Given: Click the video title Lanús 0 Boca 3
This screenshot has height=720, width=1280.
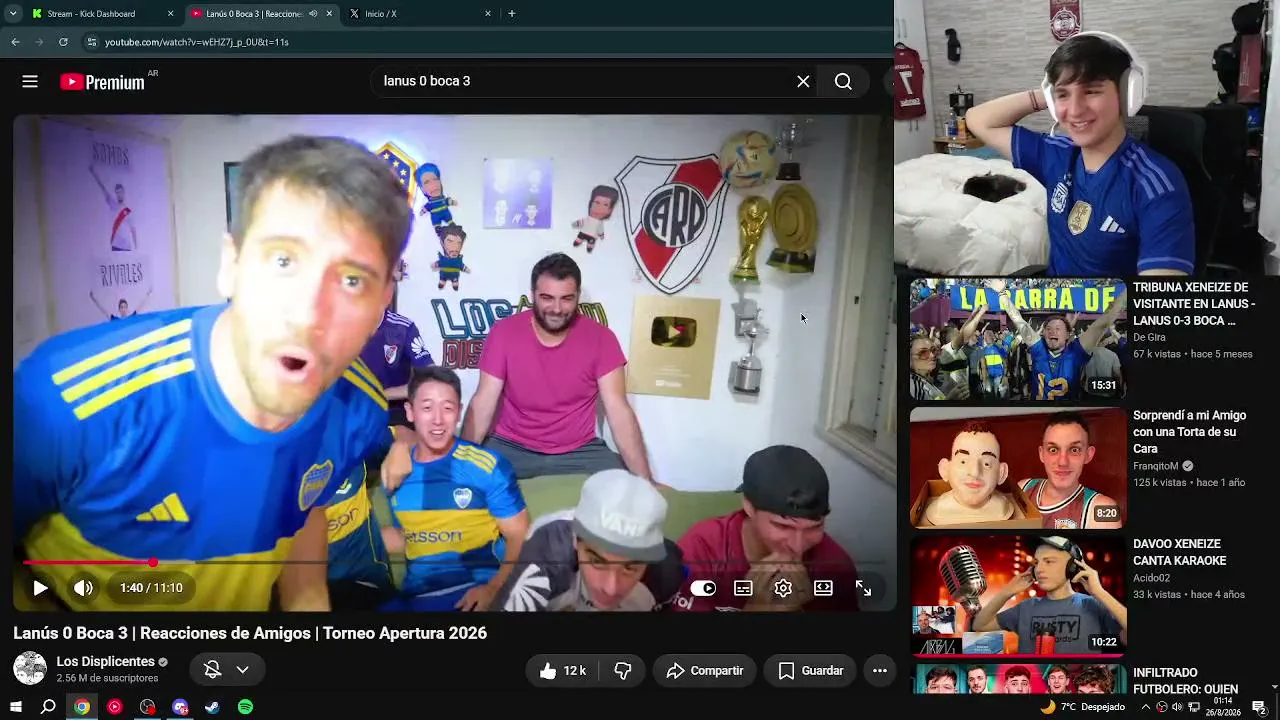Looking at the screenshot, I should point(250,633).
